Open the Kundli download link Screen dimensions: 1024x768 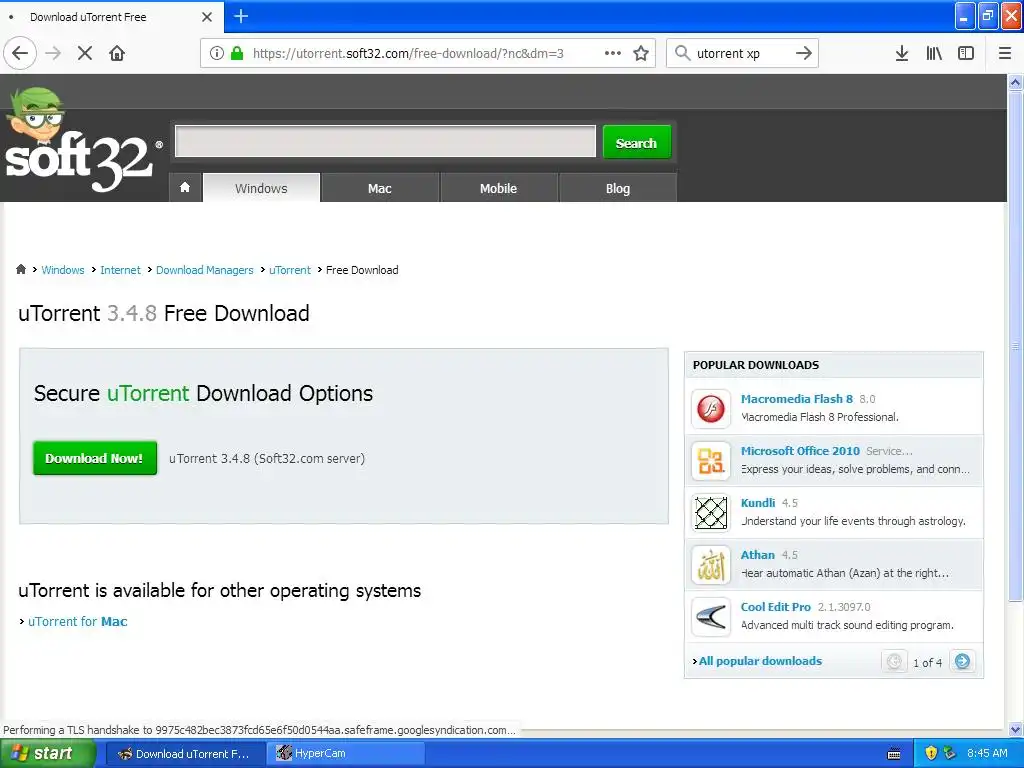point(758,502)
